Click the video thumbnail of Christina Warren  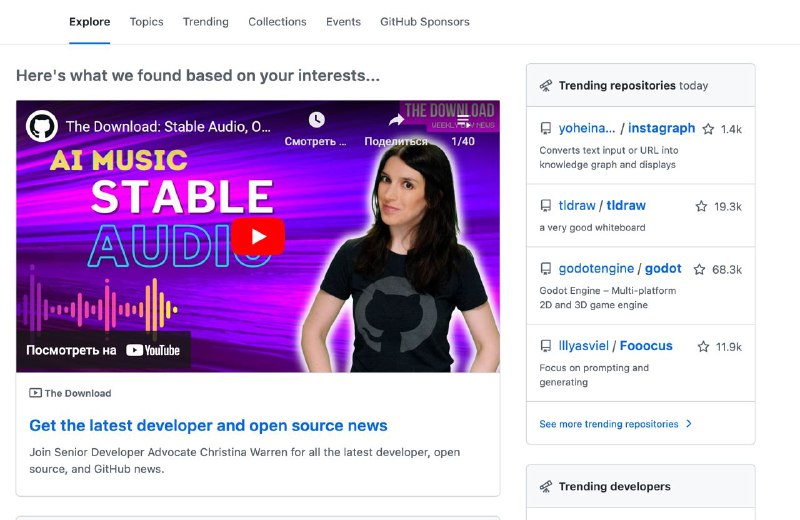point(258,236)
